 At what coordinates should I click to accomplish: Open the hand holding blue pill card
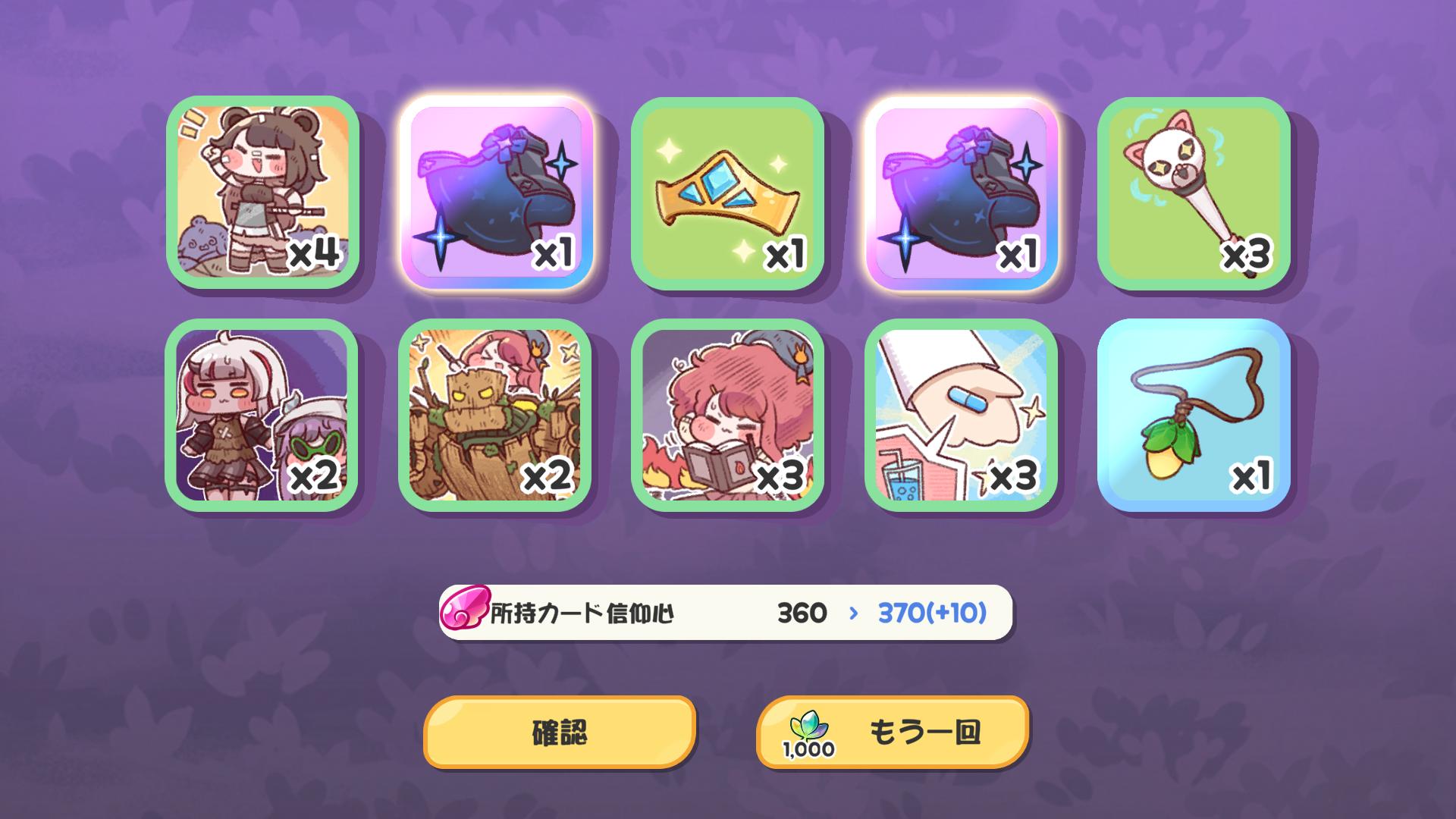click(x=962, y=415)
